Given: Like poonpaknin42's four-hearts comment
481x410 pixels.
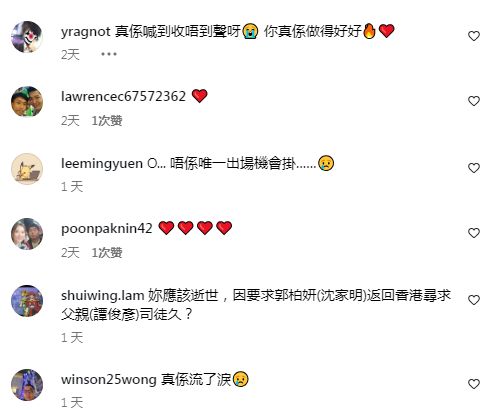Looking at the screenshot, I should coord(473,233).
